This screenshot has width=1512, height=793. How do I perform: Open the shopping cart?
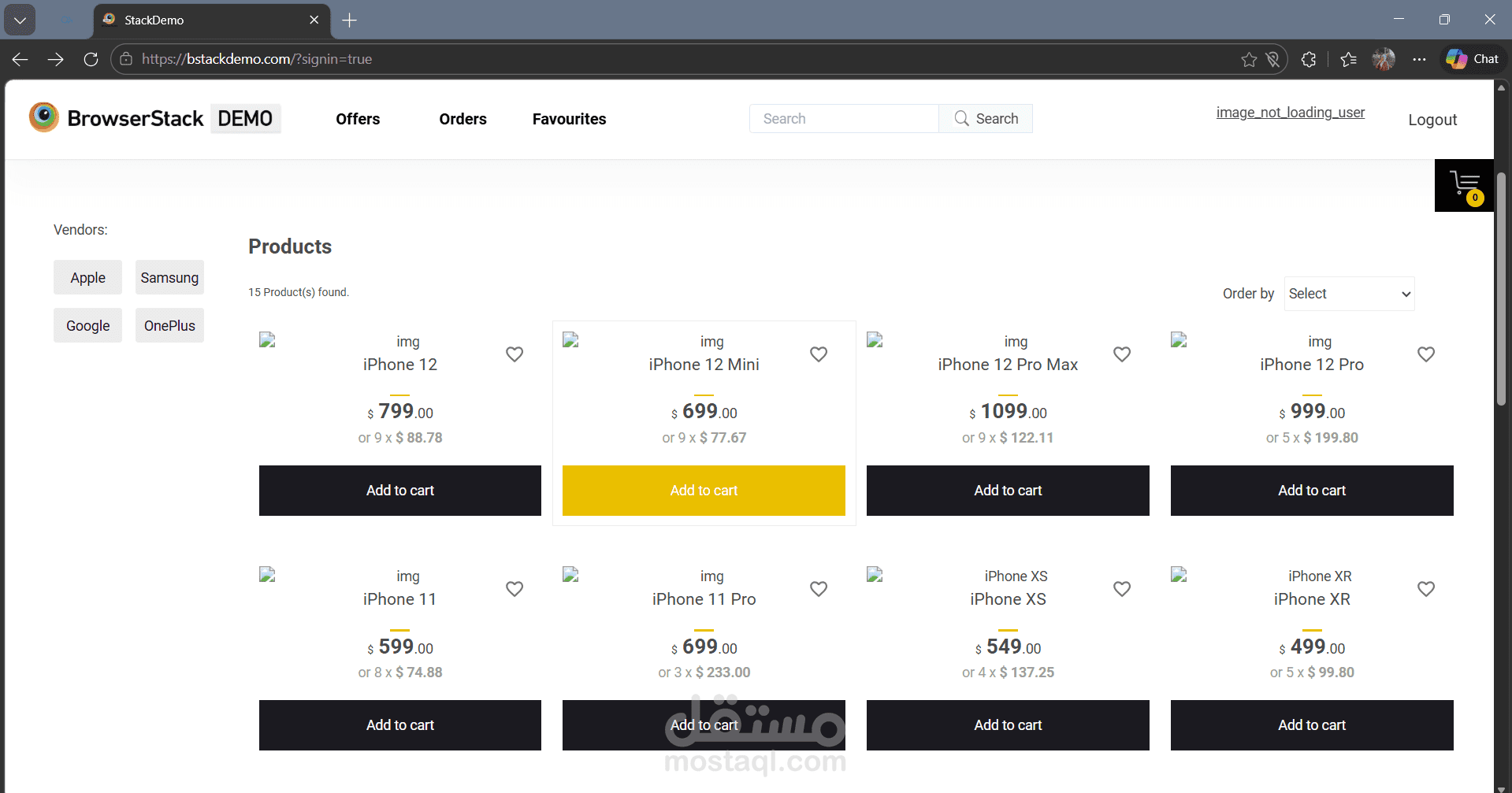1464,184
